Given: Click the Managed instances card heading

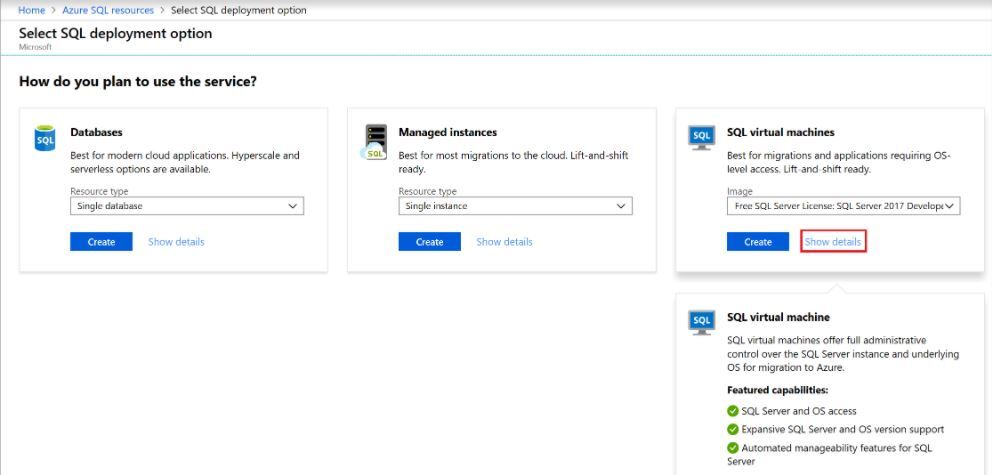Looking at the screenshot, I should click(x=448, y=132).
